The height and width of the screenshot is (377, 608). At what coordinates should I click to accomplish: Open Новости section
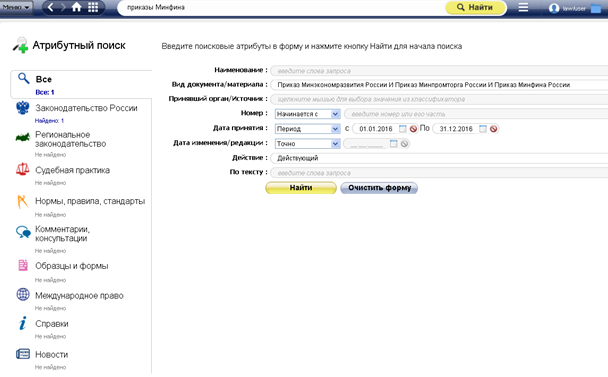pos(52,354)
